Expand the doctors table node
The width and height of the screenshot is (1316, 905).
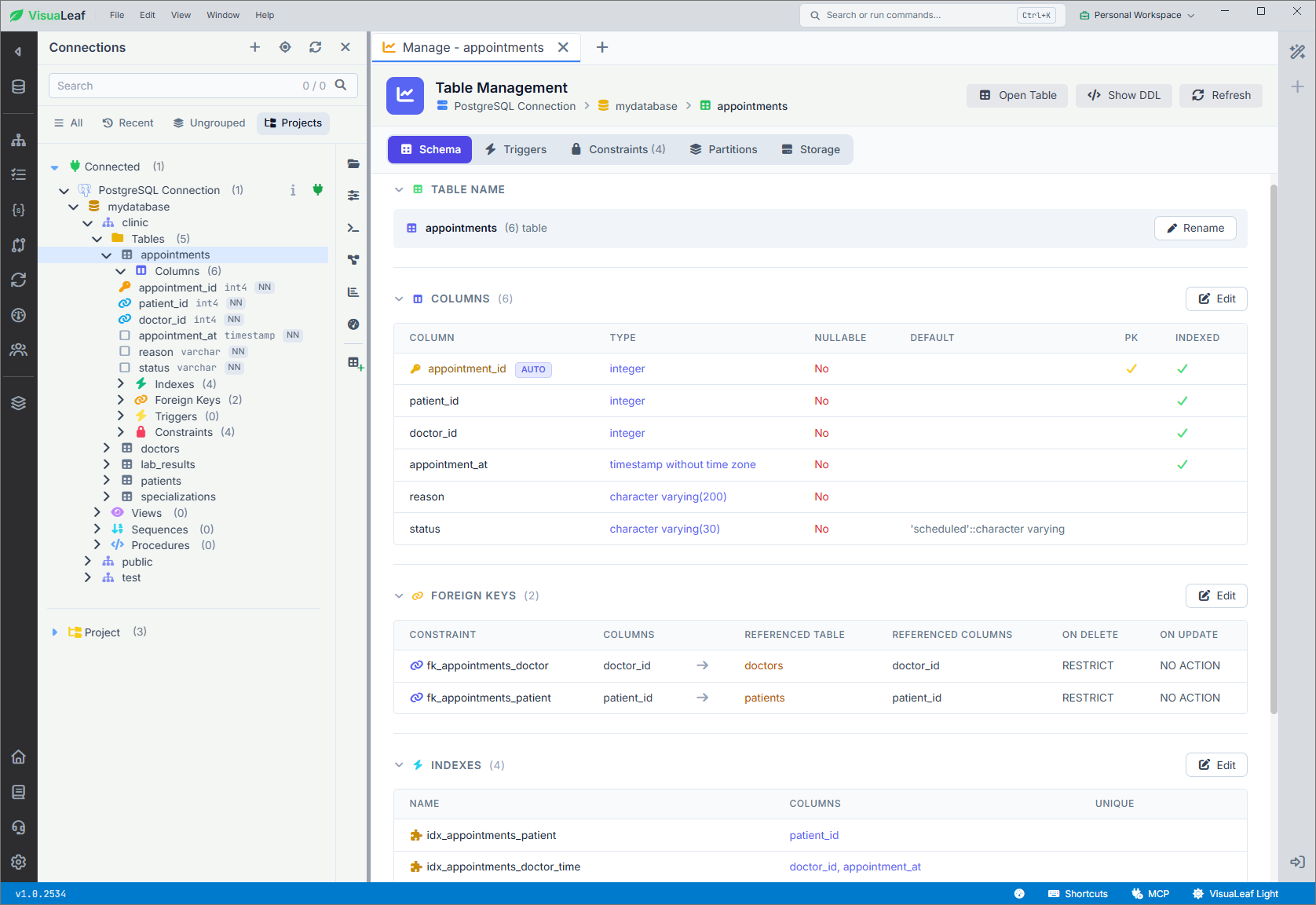point(107,448)
